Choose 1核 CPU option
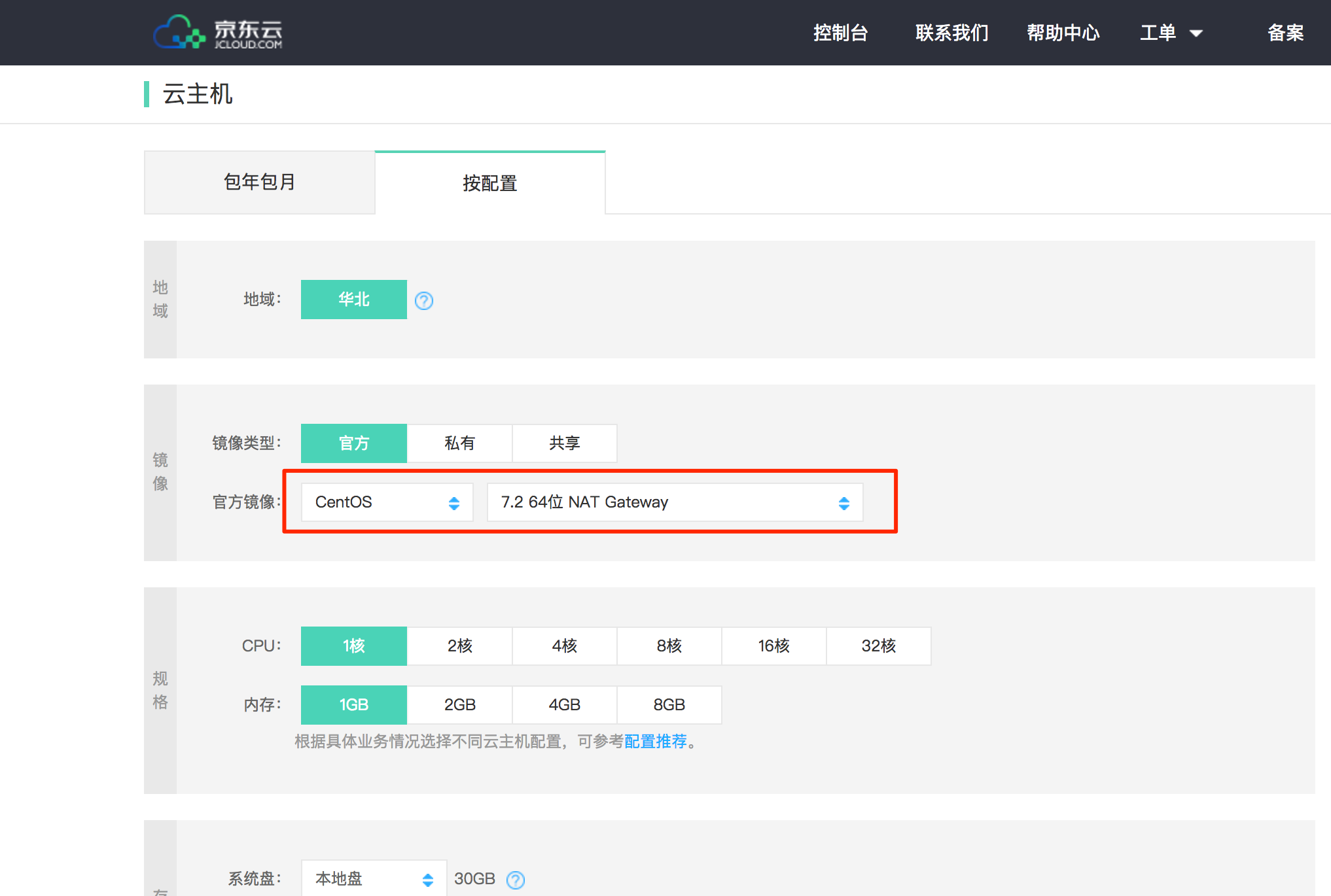This screenshot has width=1331, height=896. (x=354, y=646)
